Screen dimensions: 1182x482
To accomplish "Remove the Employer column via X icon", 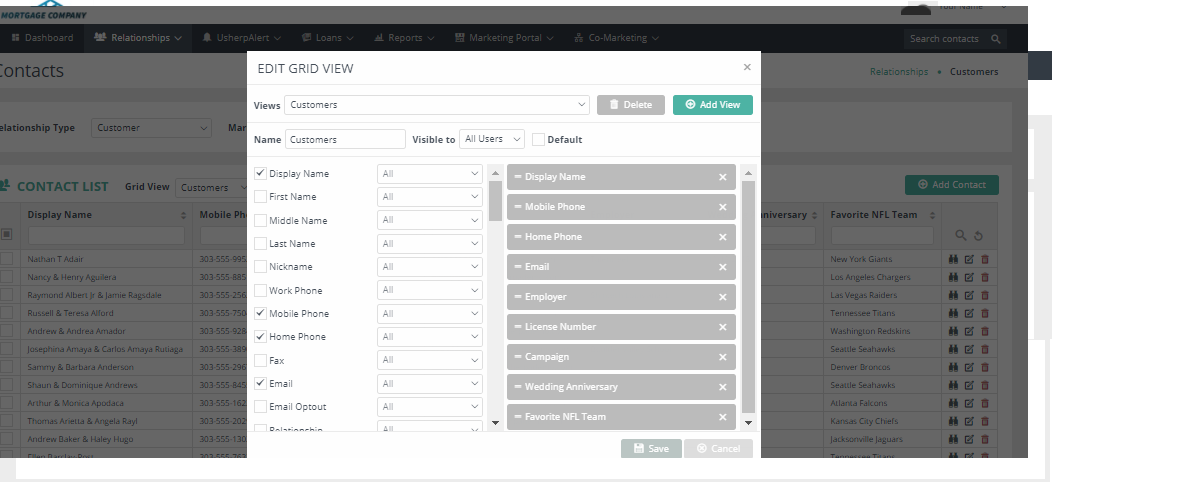I will [x=722, y=297].
